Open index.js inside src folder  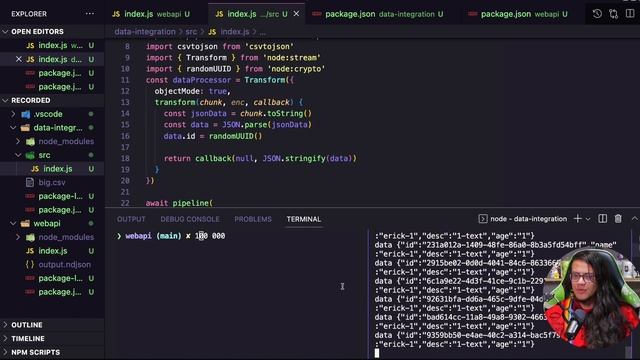click(52, 169)
